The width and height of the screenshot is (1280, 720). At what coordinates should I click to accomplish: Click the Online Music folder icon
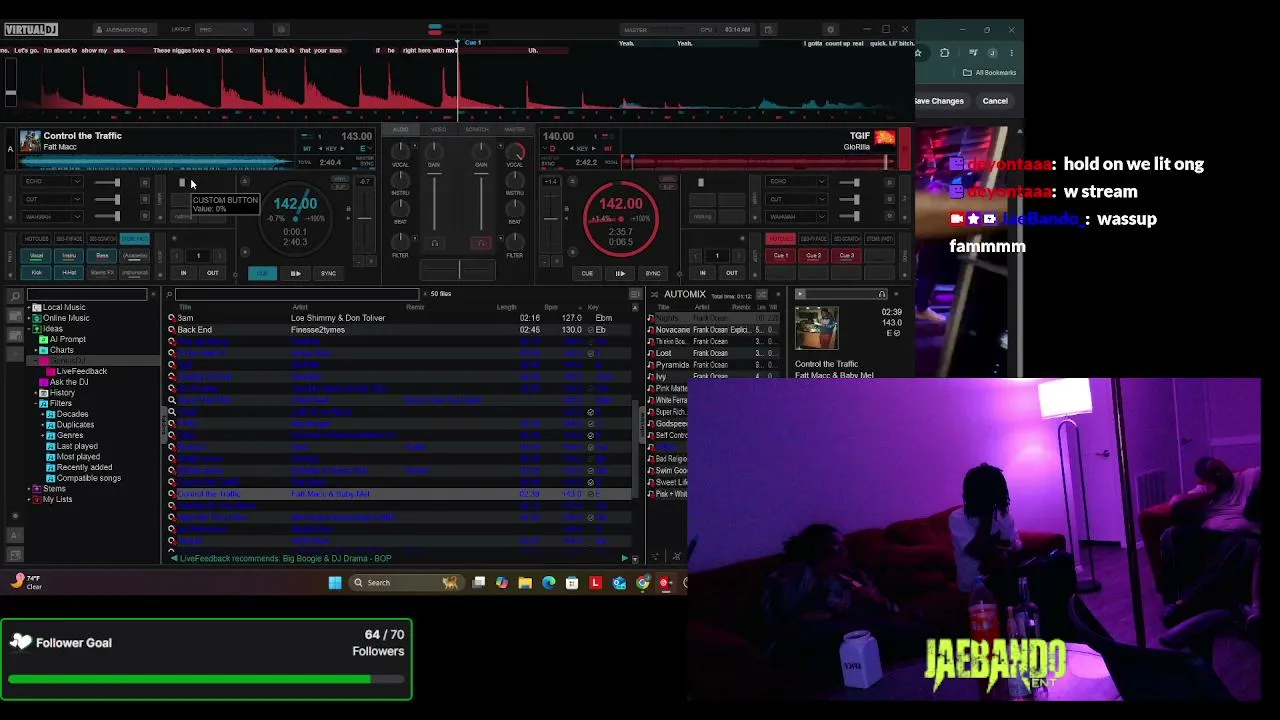click(37, 318)
